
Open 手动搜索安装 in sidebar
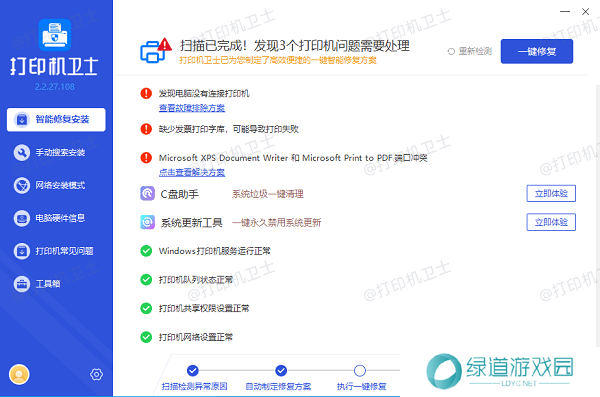56,152
